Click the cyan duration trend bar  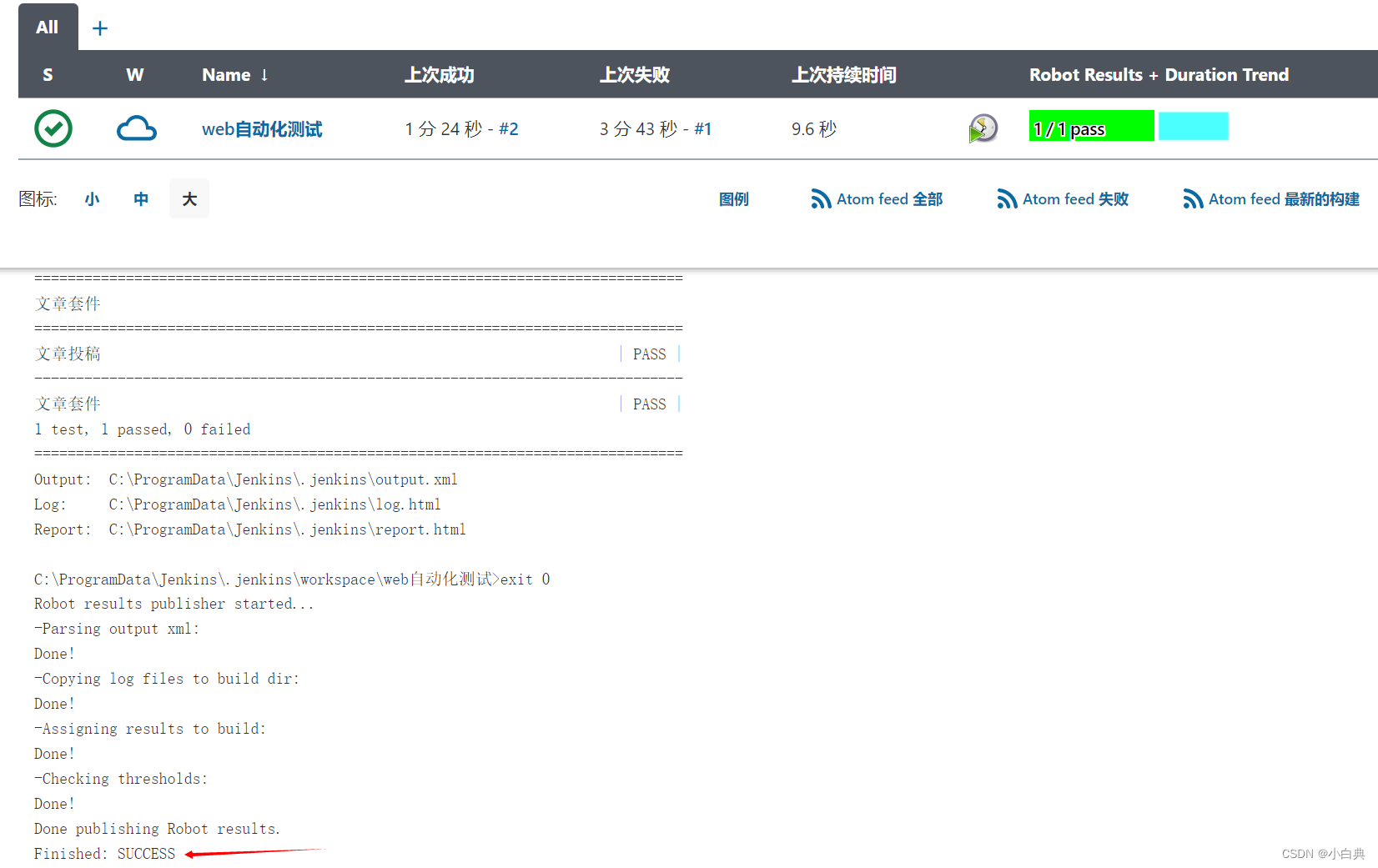1194,126
